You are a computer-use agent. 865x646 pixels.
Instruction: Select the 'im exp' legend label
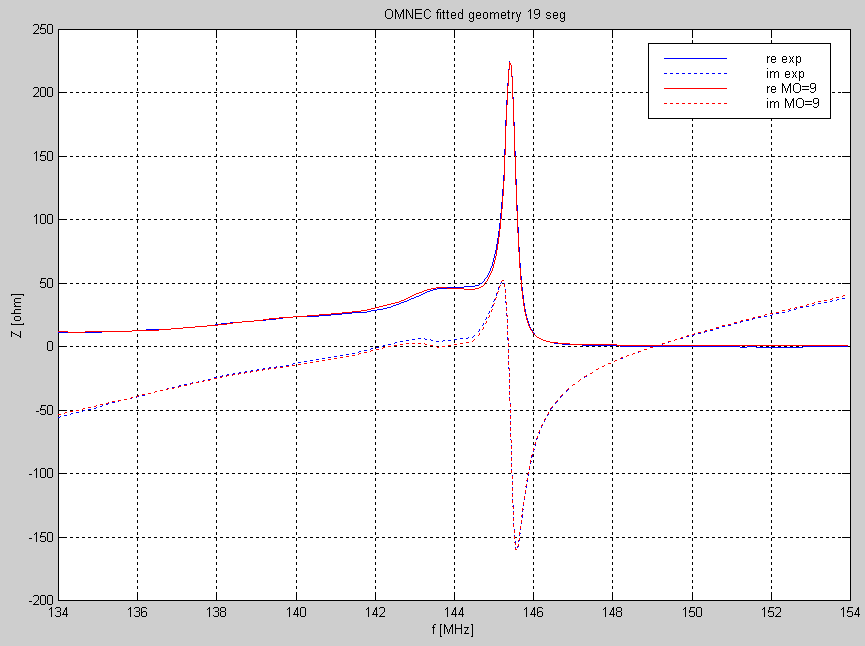click(785, 73)
